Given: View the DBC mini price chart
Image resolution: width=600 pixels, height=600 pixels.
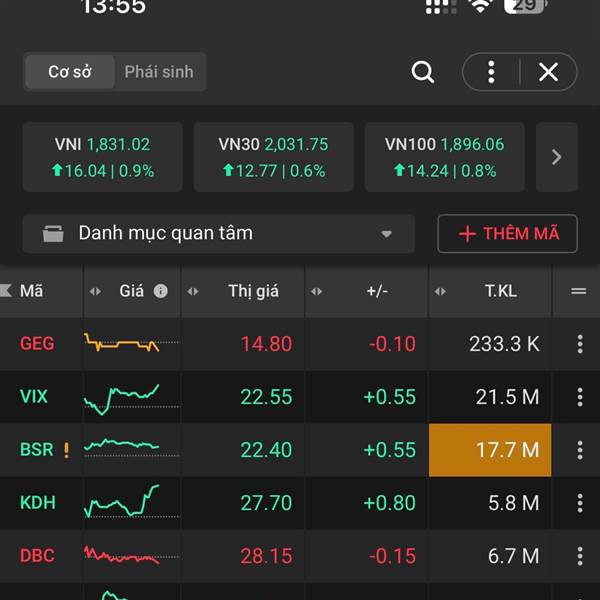Looking at the screenshot, I should [x=121, y=555].
